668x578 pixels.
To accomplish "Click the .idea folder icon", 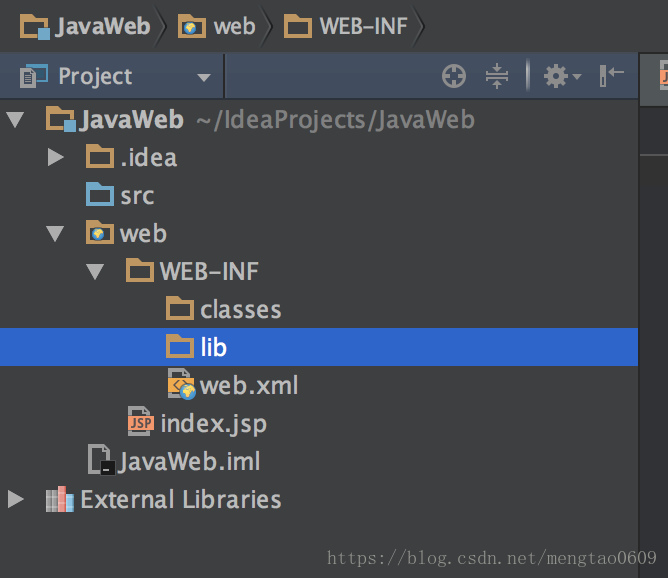I will (100, 156).
